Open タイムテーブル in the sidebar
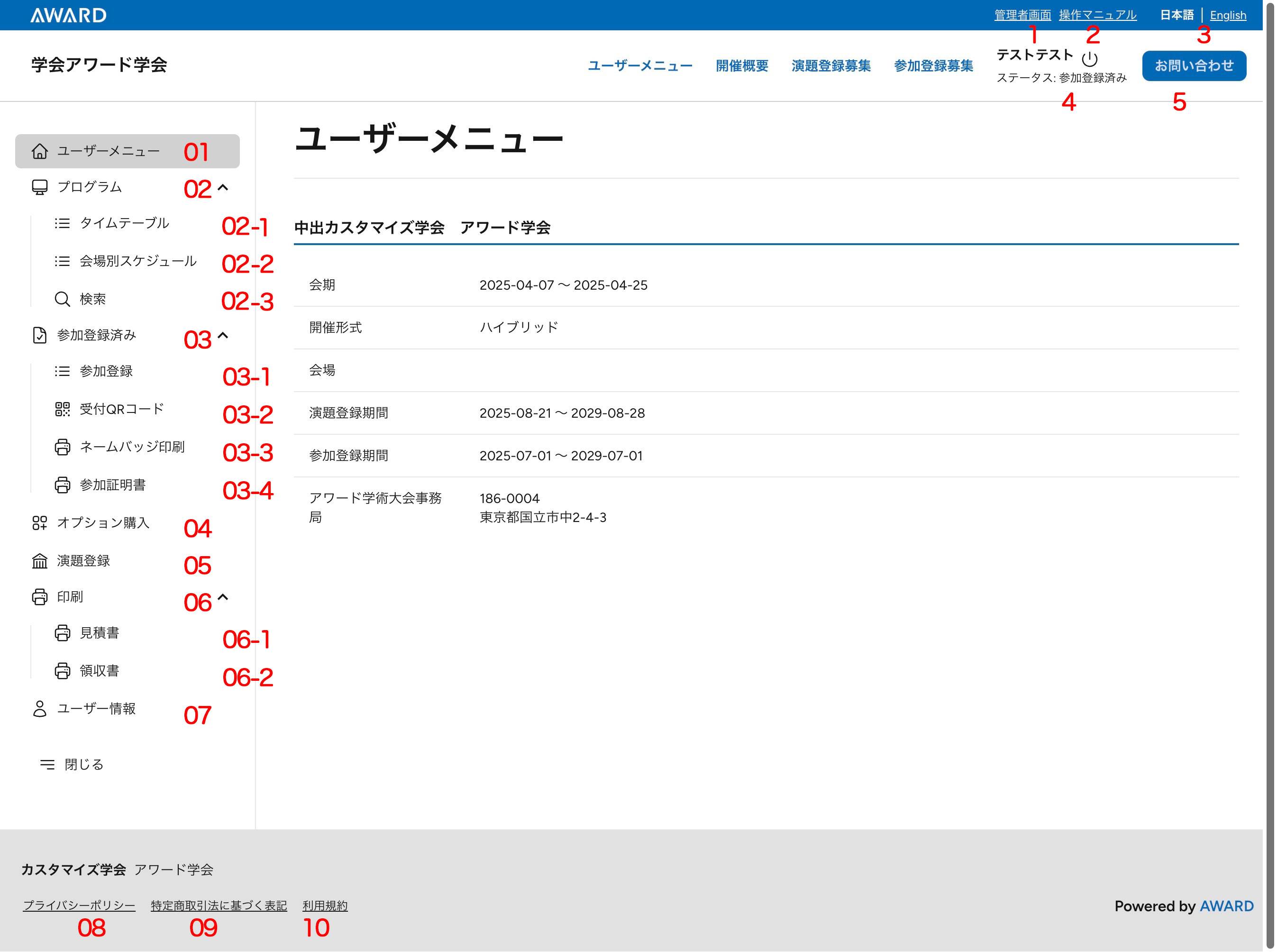Viewport: 1277px width, 952px height. pos(124,223)
